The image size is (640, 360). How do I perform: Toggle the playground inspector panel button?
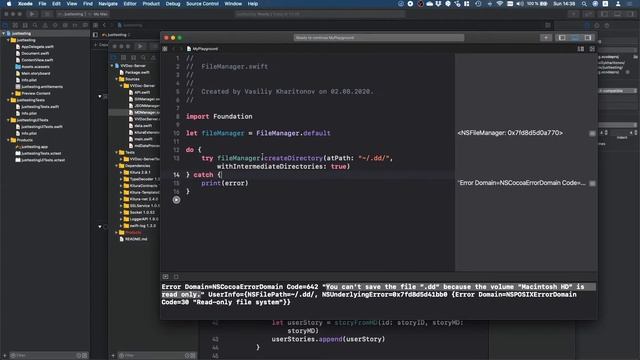point(588,38)
